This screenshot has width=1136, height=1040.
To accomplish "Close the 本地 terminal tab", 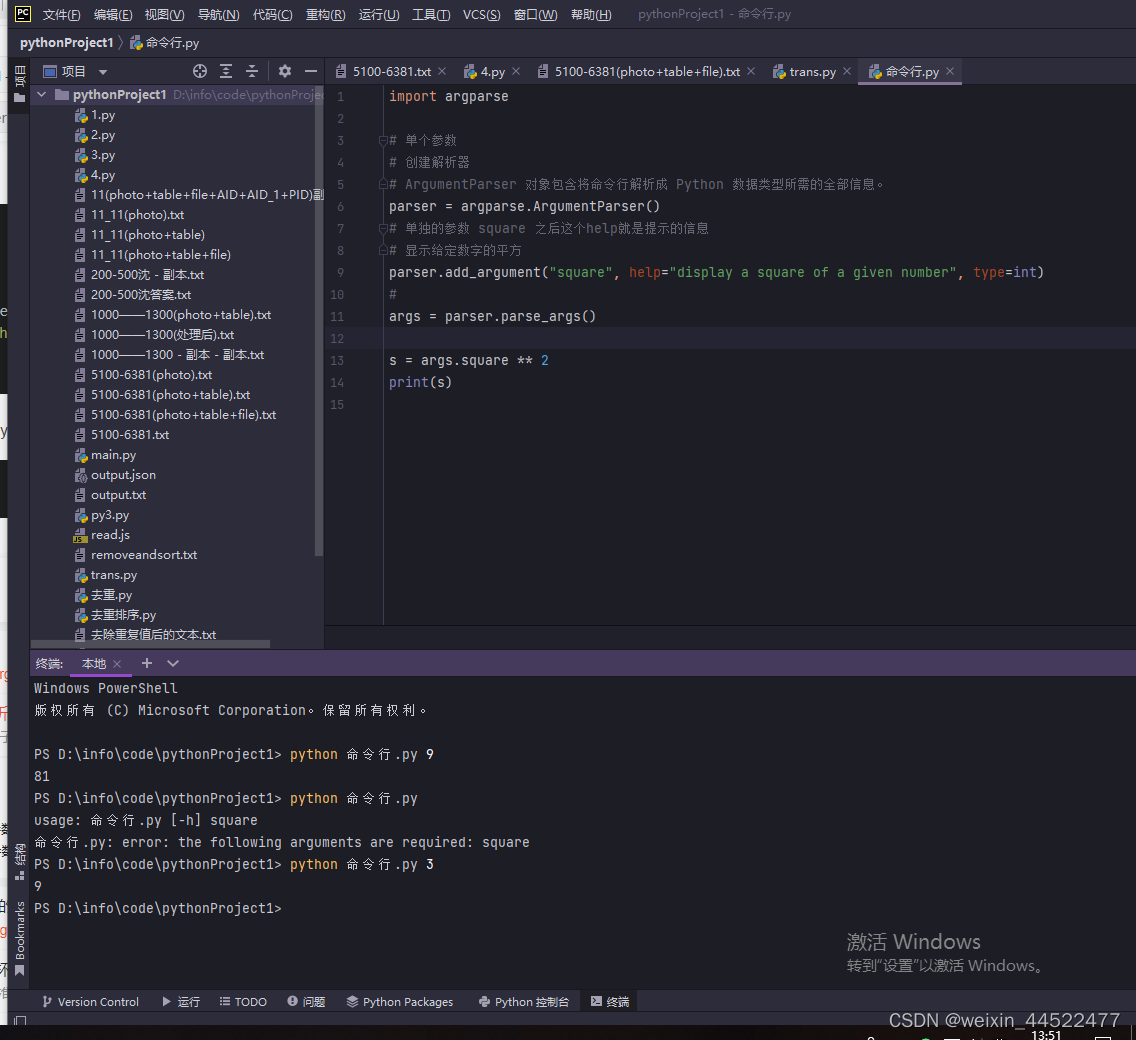I will pos(117,664).
